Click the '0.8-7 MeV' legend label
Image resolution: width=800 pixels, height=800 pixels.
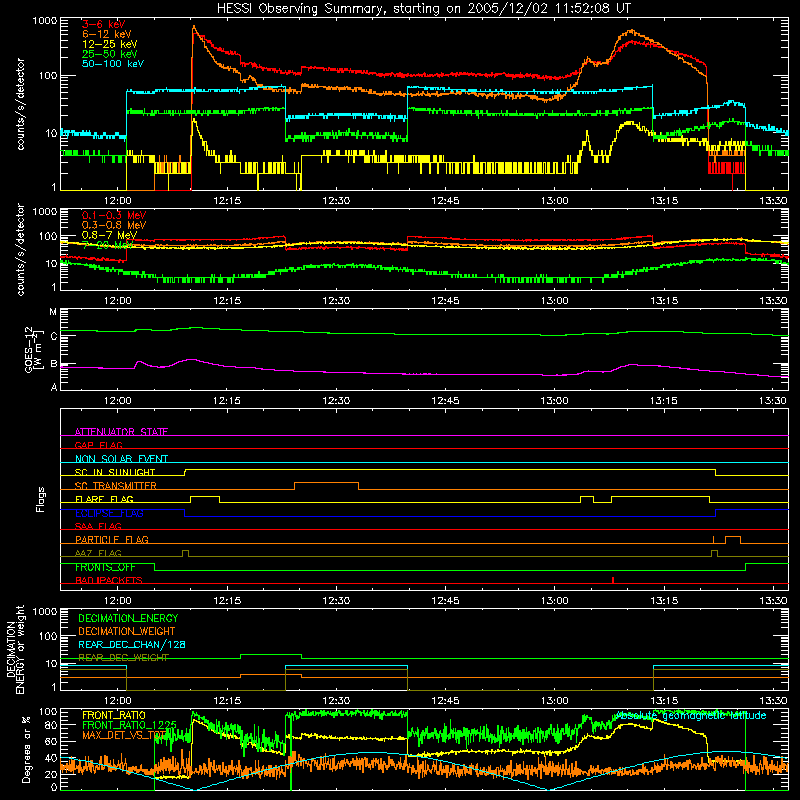[x=109, y=235]
